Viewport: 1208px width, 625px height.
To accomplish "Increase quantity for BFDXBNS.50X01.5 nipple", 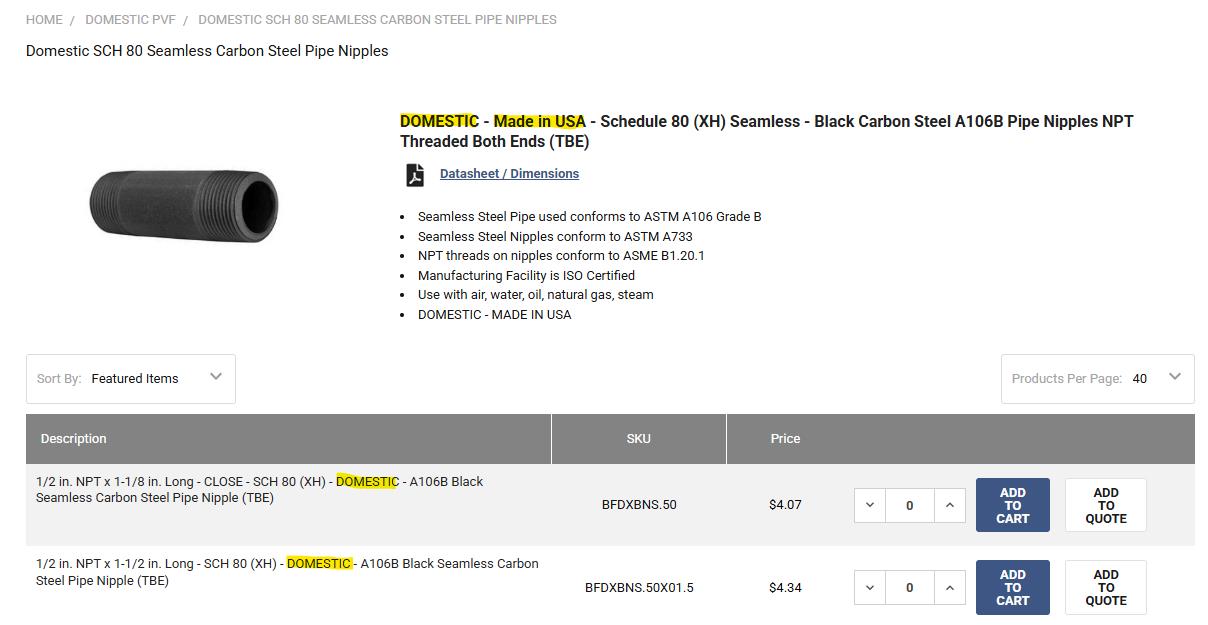I will tap(949, 588).
